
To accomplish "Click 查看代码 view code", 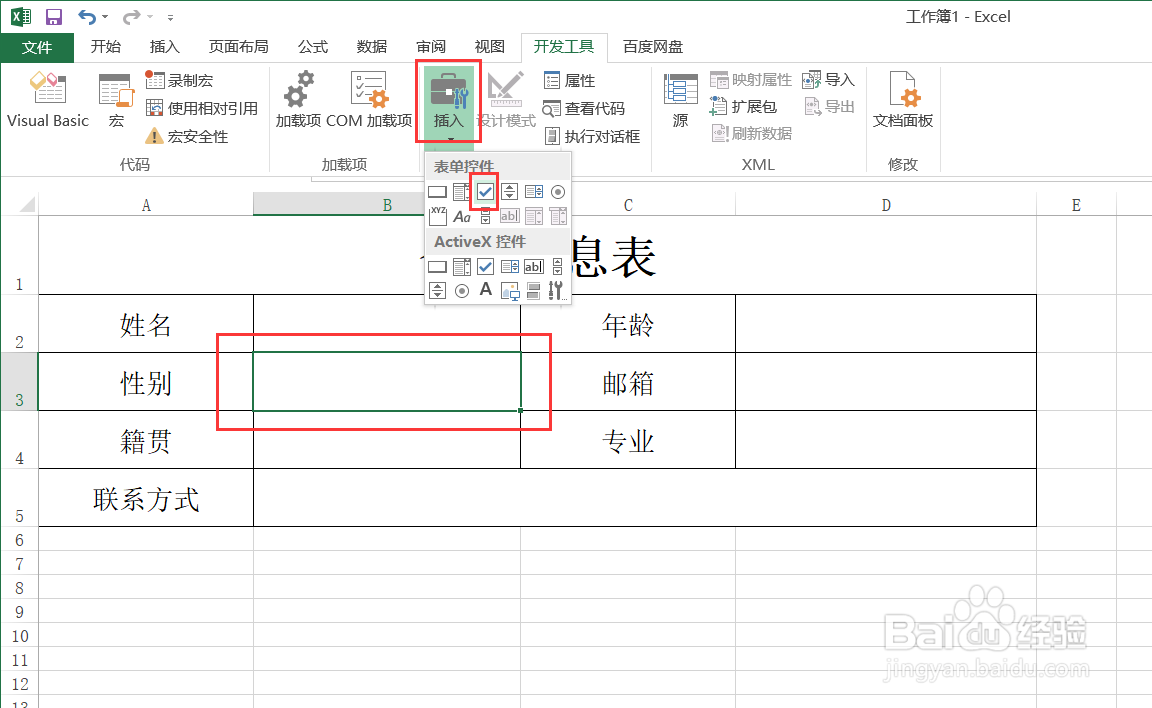I will click(x=583, y=108).
